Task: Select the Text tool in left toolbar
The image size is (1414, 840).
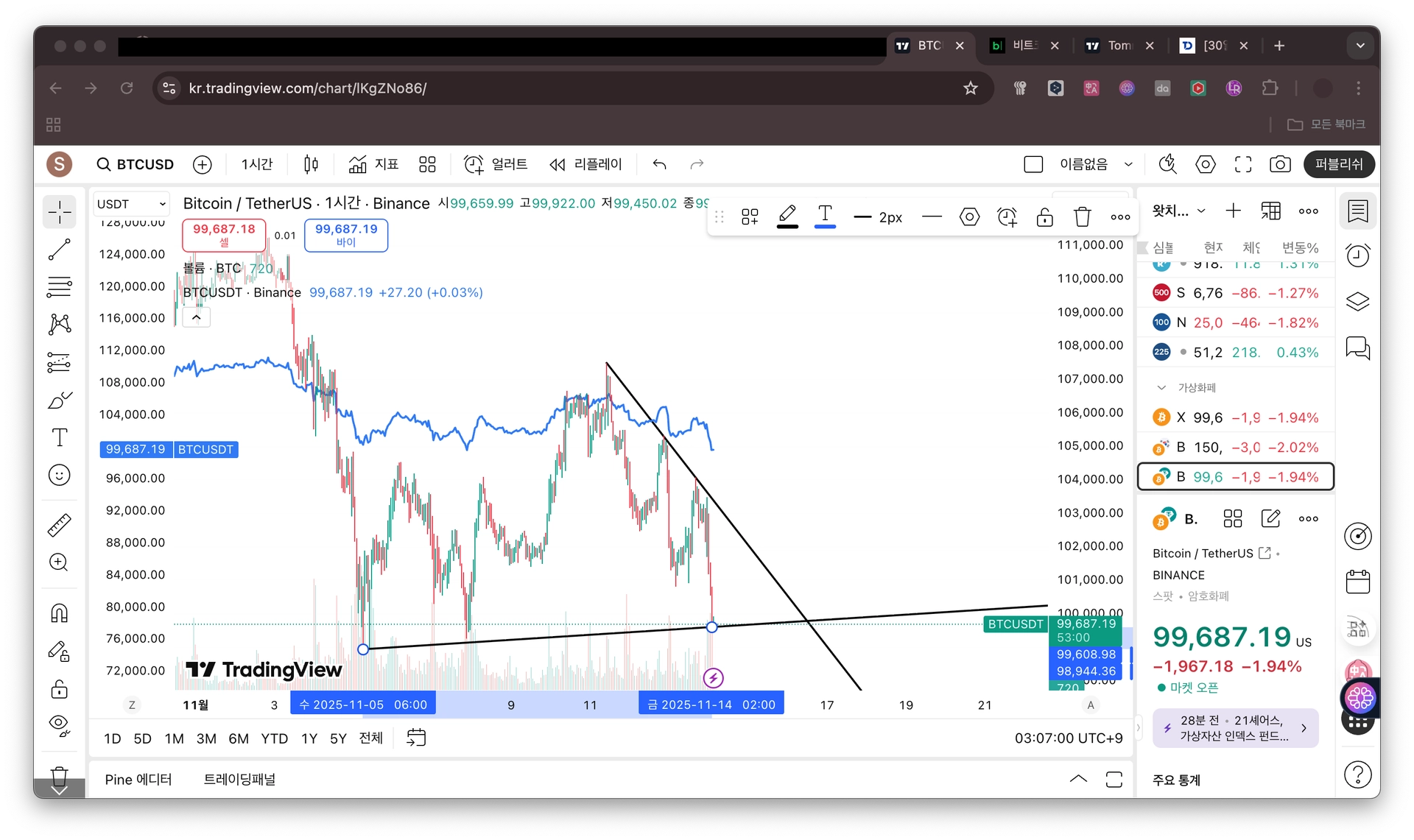Action: pos(59,437)
